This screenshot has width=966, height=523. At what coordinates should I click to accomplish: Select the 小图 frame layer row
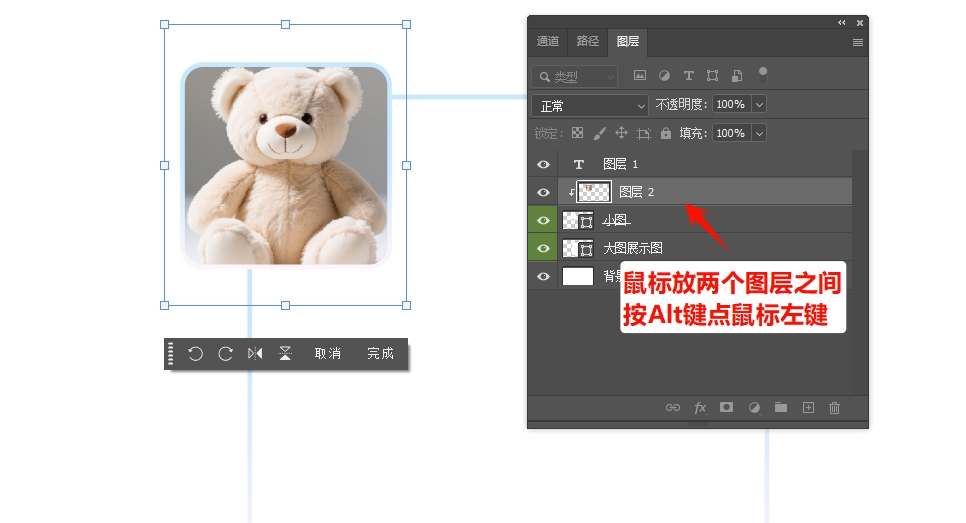click(705, 221)
